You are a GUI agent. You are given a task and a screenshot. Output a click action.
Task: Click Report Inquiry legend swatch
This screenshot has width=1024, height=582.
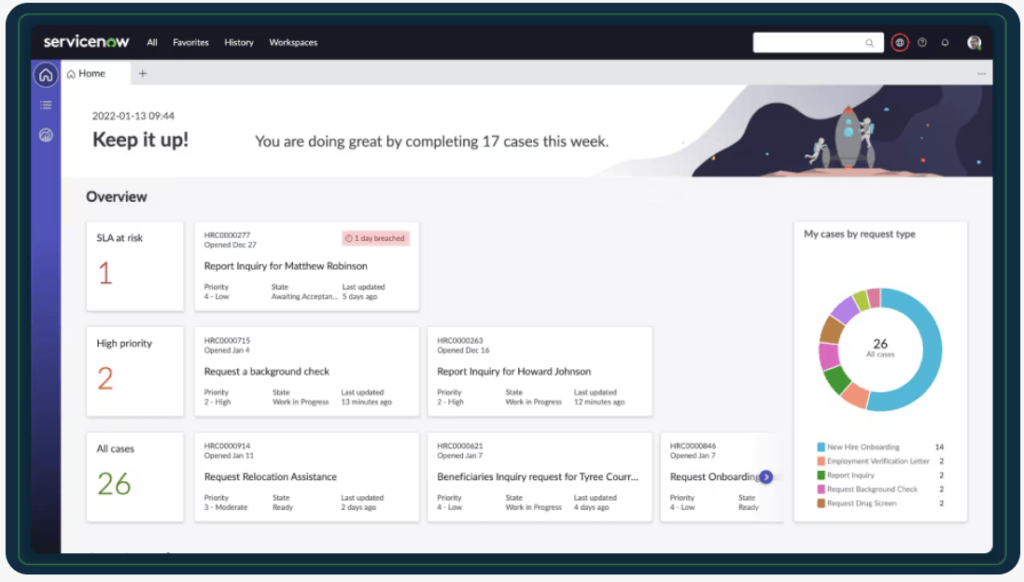click(x=821, y=476)
